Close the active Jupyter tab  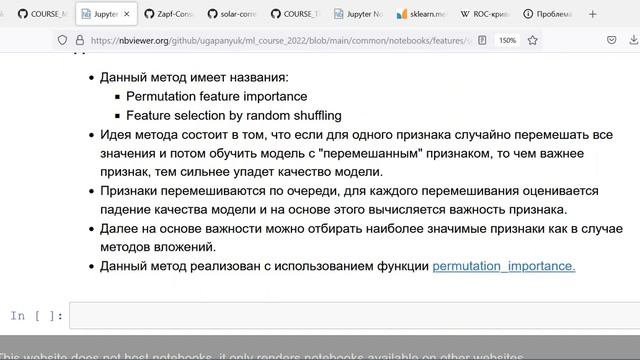coord(127,14)
